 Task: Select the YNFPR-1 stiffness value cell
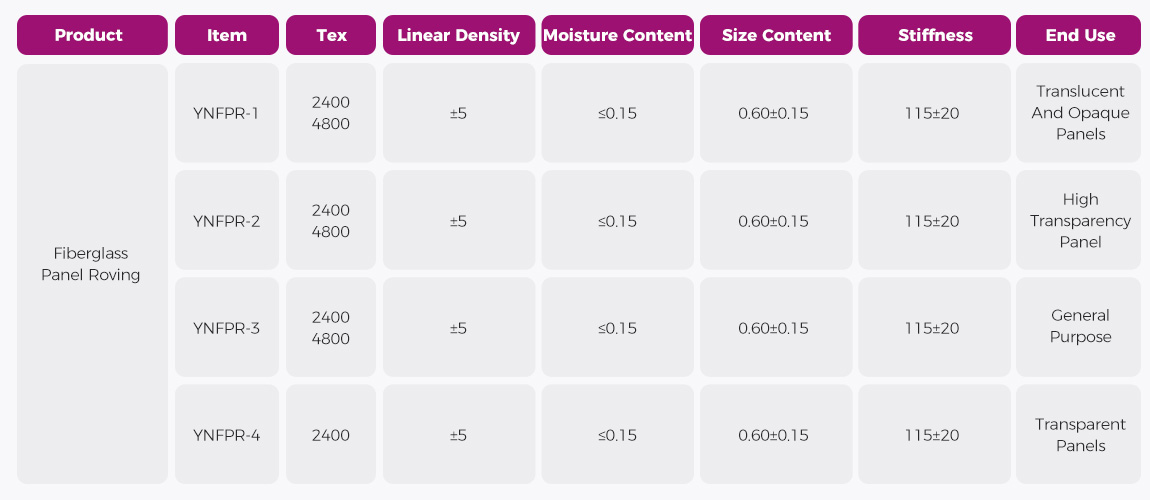pos(932,113)
